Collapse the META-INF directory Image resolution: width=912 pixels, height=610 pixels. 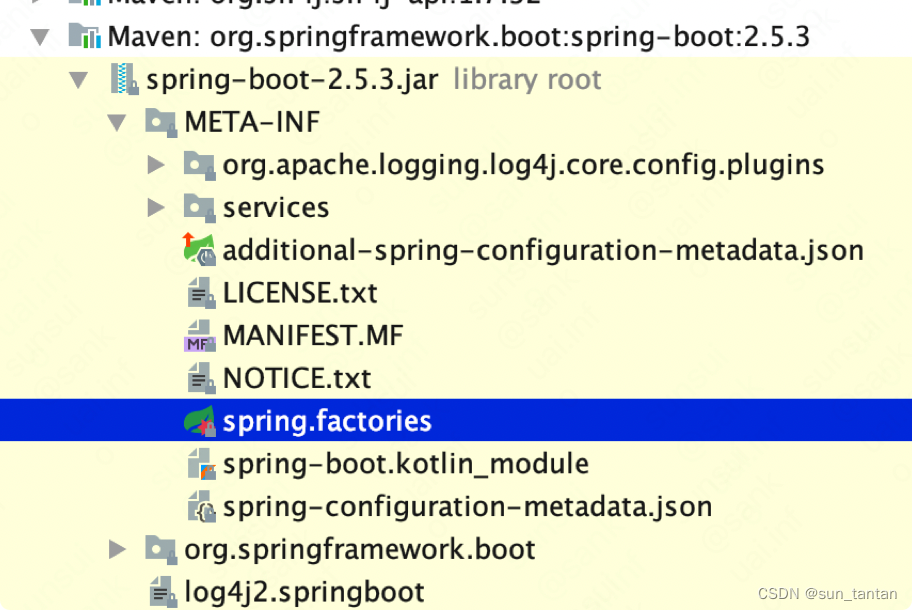click(x=118, y=122)
